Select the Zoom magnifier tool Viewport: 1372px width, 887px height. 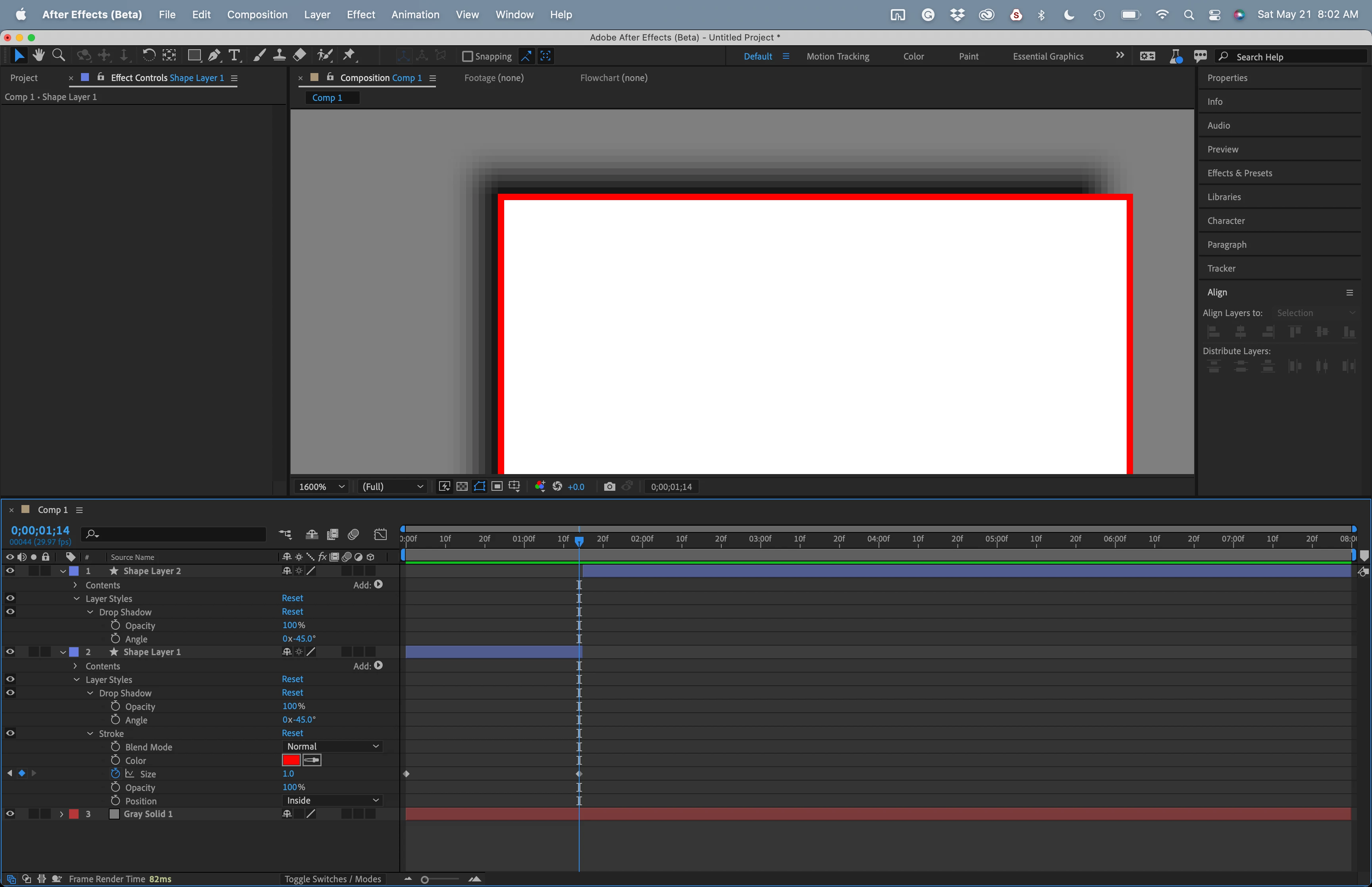(58, 55)
